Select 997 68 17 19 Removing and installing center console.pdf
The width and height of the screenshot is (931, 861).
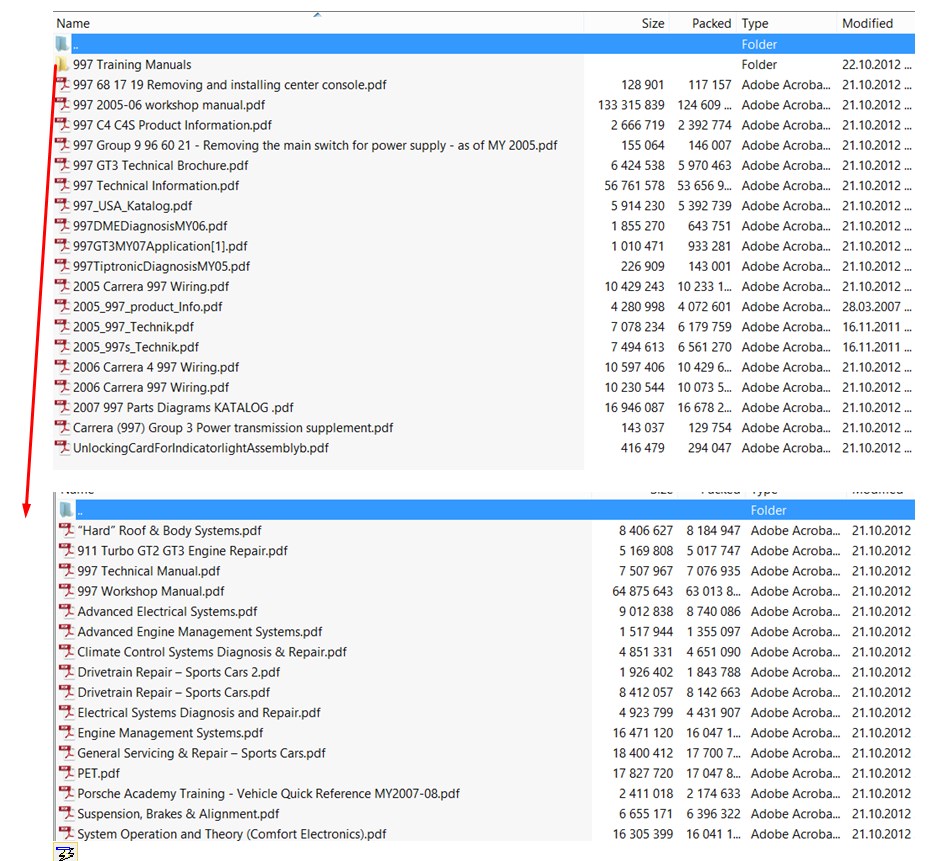230,84
